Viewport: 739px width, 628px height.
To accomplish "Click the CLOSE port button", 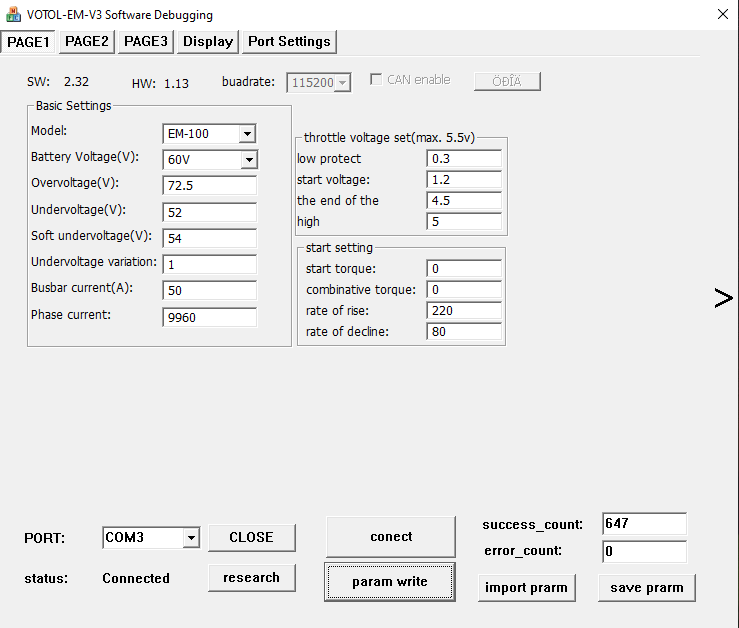I will click(x=251, y=537).
